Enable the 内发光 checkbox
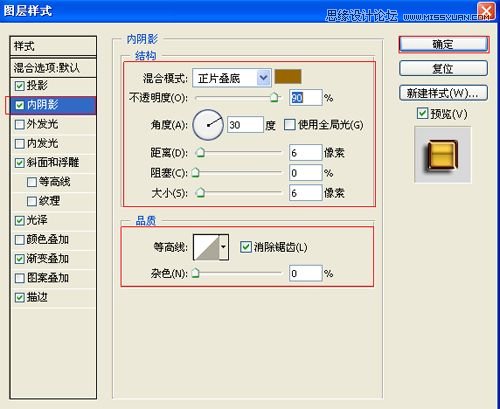Image resolution: width=500 pixels, height=409 pixels. (x=20, y=144)
